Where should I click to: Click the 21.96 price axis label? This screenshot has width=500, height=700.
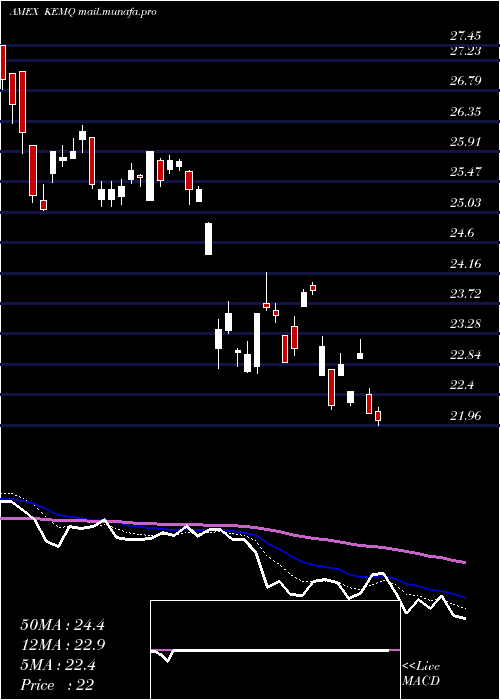(465, 416)
